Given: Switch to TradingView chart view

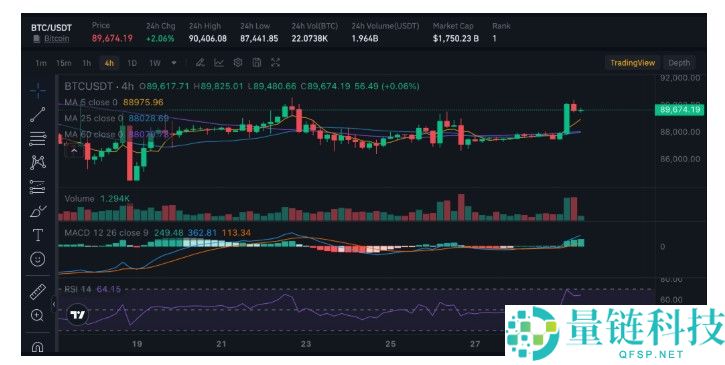Looking at the screenshot, I should coord(633,63).
